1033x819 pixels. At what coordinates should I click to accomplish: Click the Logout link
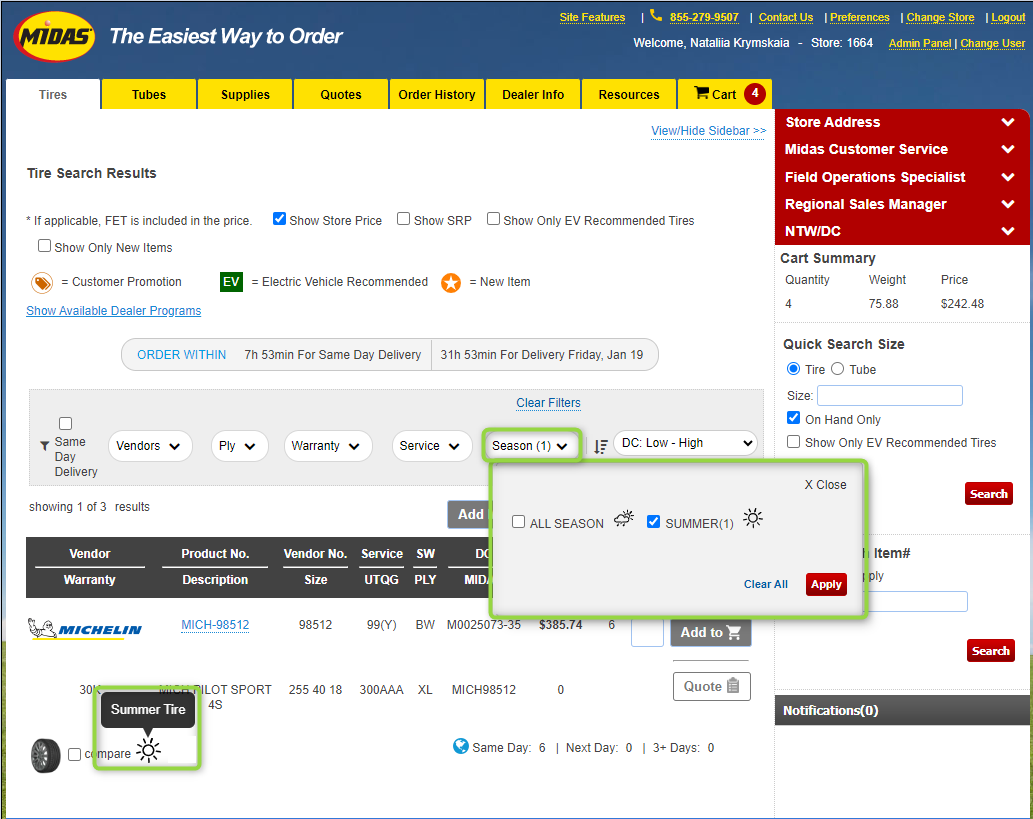click(x=1008, y=17)
